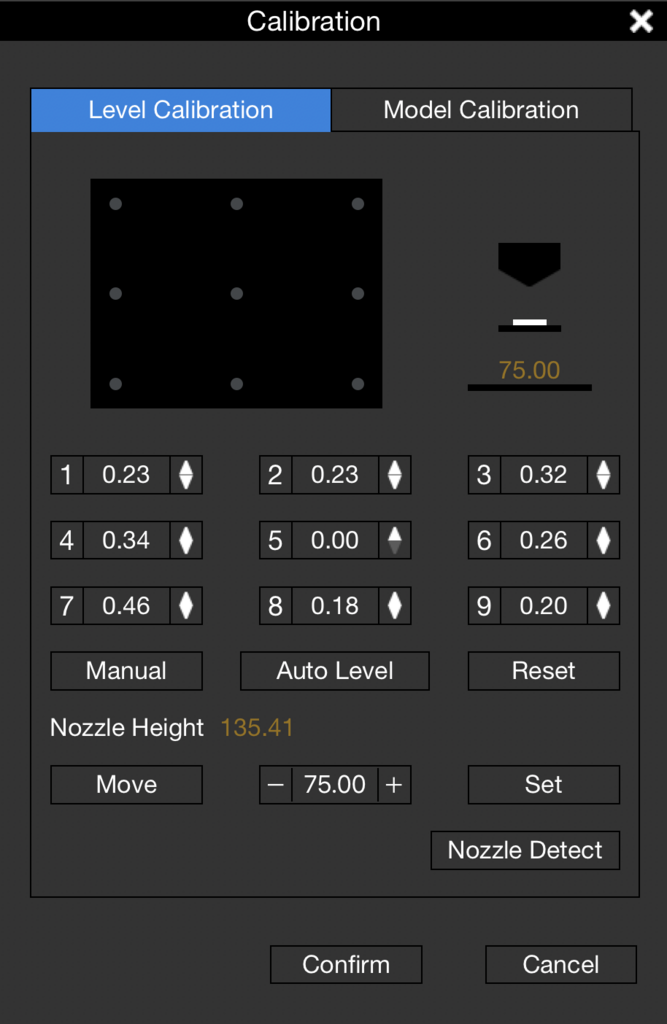Reset the level calibration values
This screenshot has height=1024, width=667.
[544, 671]
